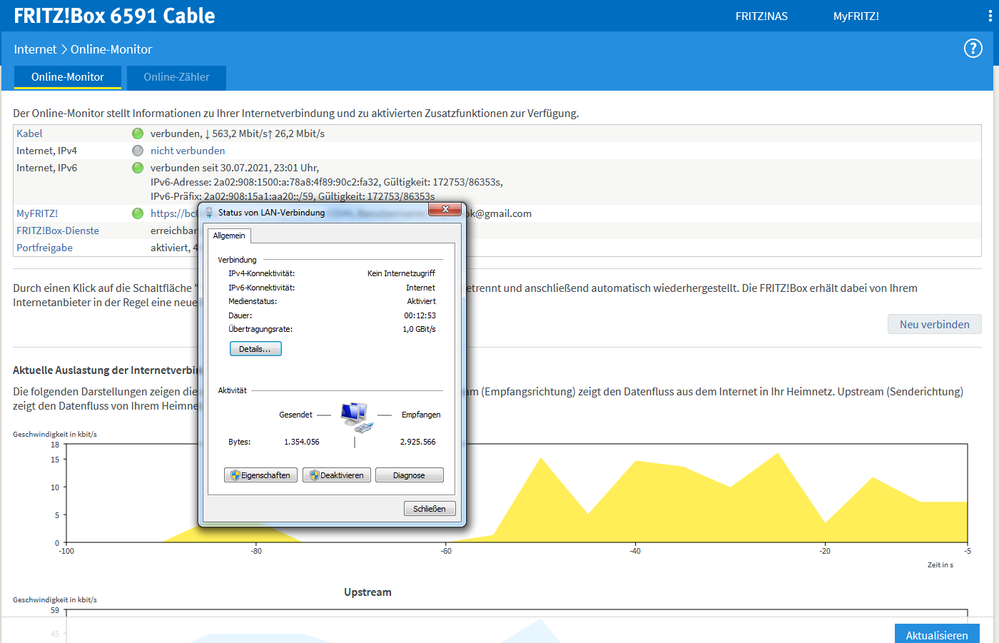This screenshot has height=643, width=999.
Task: Click the IPv6-Adresse line
Action: point(326,182)
